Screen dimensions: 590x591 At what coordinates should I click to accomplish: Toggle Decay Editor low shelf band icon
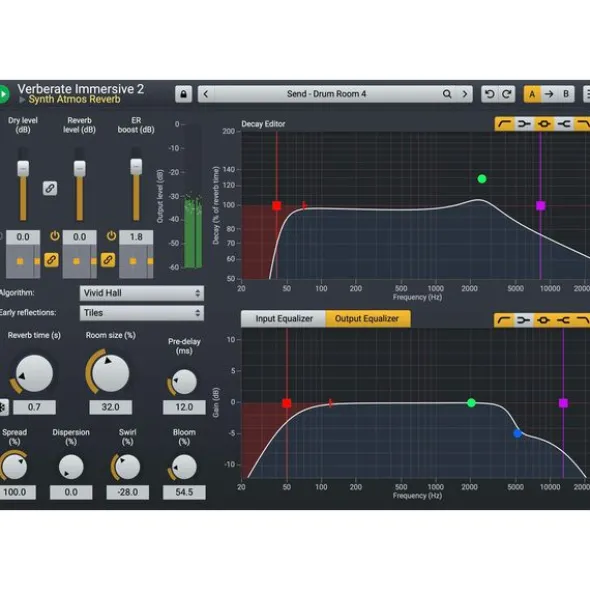click(504, 124)
